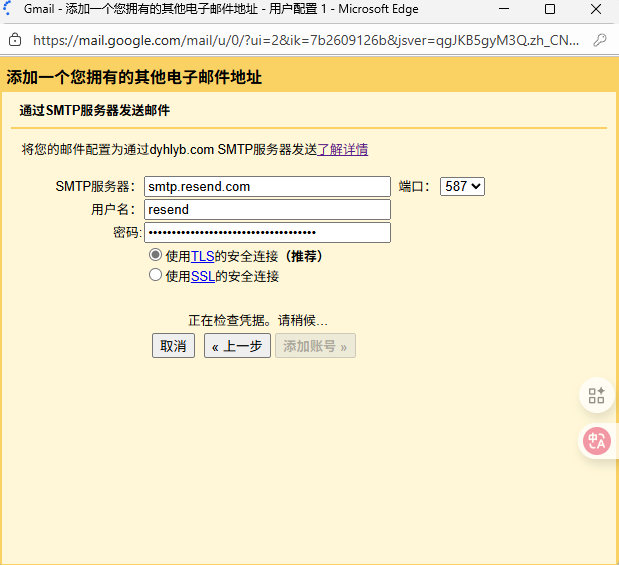Screen dimensions: 619x565
Task: Click the 通过SMTP服务器发送邮件 heading
Action: click(95, 111)
